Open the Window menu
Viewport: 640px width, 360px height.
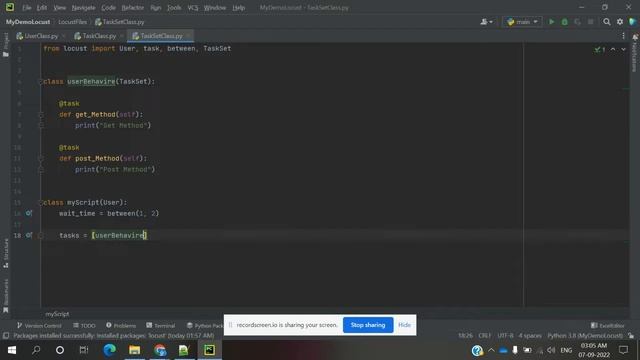coord(215,7)
